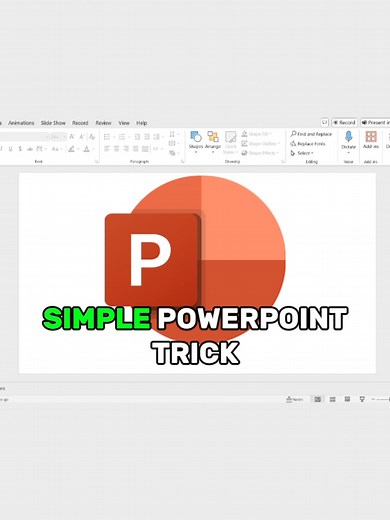Open the Align Text dropdown
Screen dimensions: 390x520
[x=173, y=143]
